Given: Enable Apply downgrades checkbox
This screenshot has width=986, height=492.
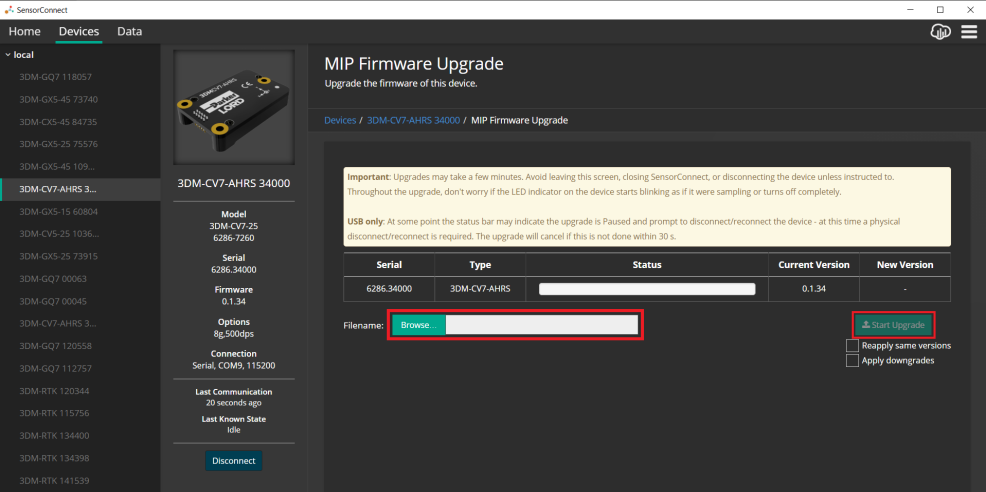Looking at the screenshot, I should pos(852,361).
